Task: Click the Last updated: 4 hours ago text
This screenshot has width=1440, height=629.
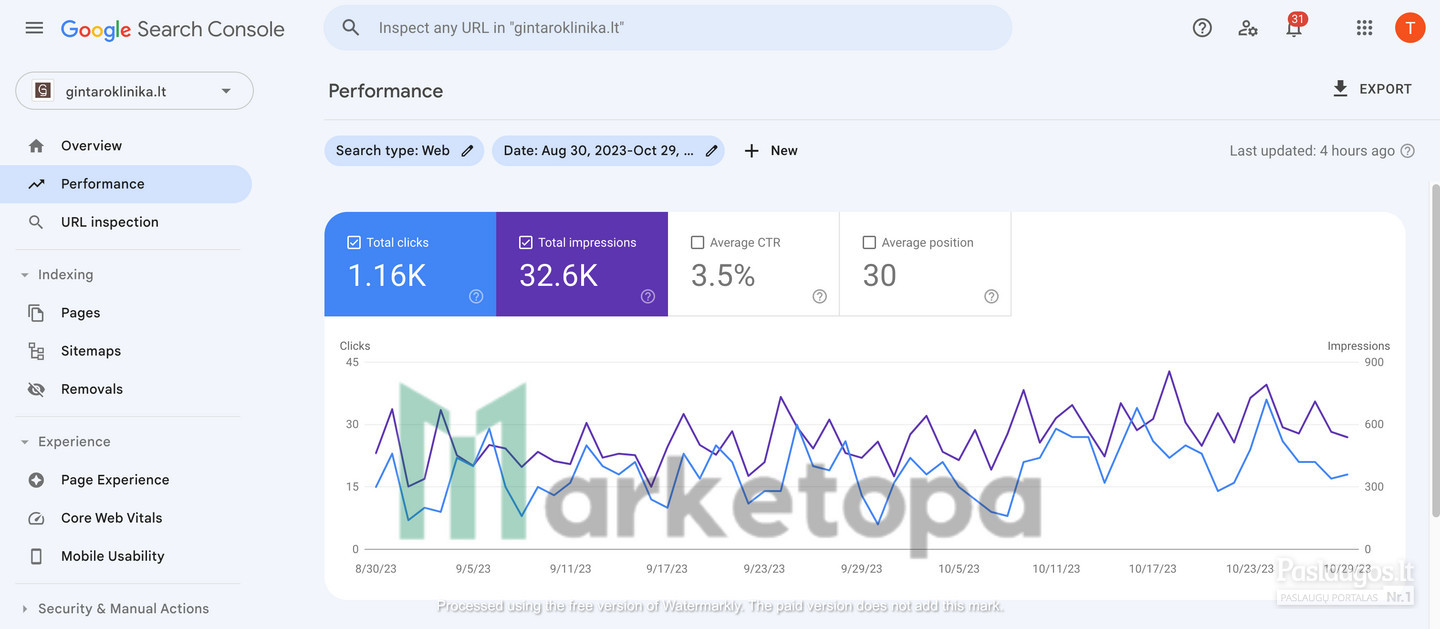Action: tap(1312, 151)
